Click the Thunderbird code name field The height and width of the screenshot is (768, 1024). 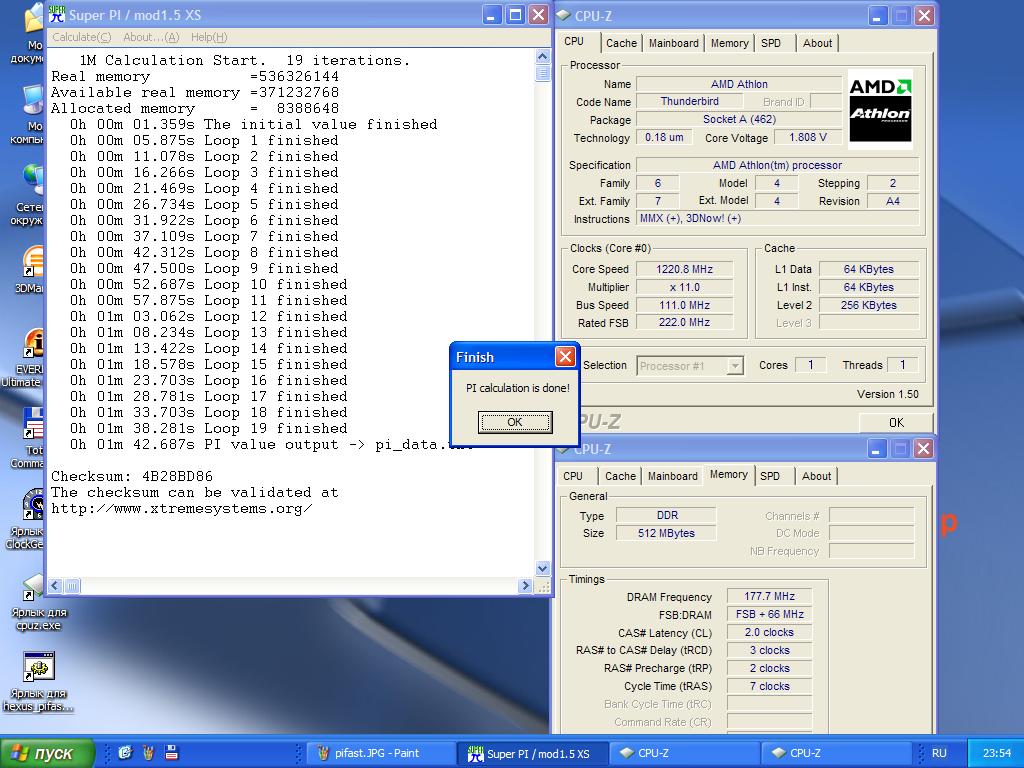click(689, 101)
